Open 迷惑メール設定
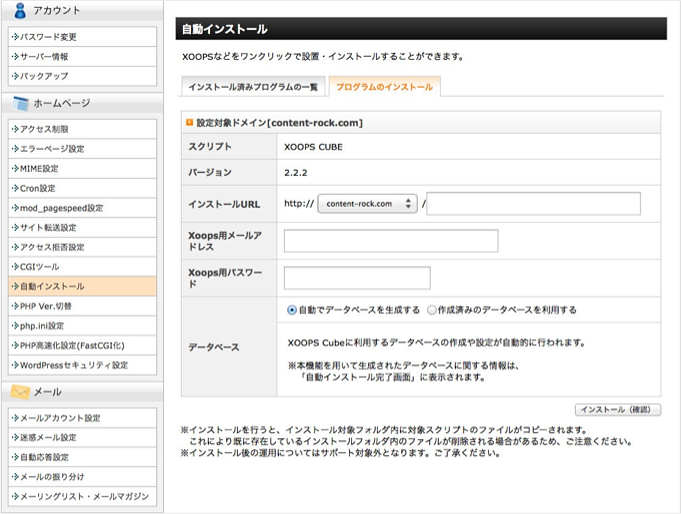 pos(83,438)
